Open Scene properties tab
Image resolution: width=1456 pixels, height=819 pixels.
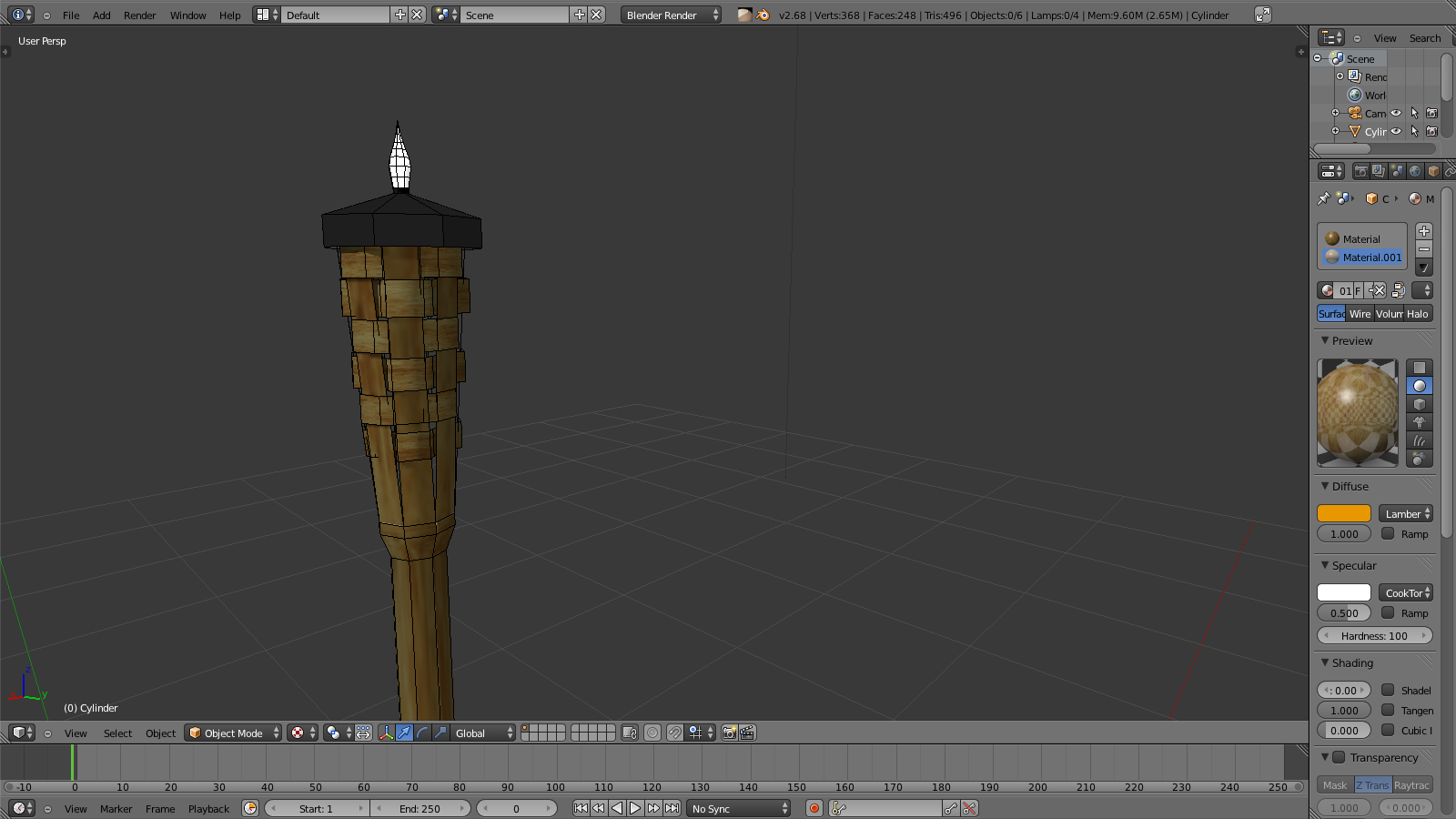click(1397, 171)
